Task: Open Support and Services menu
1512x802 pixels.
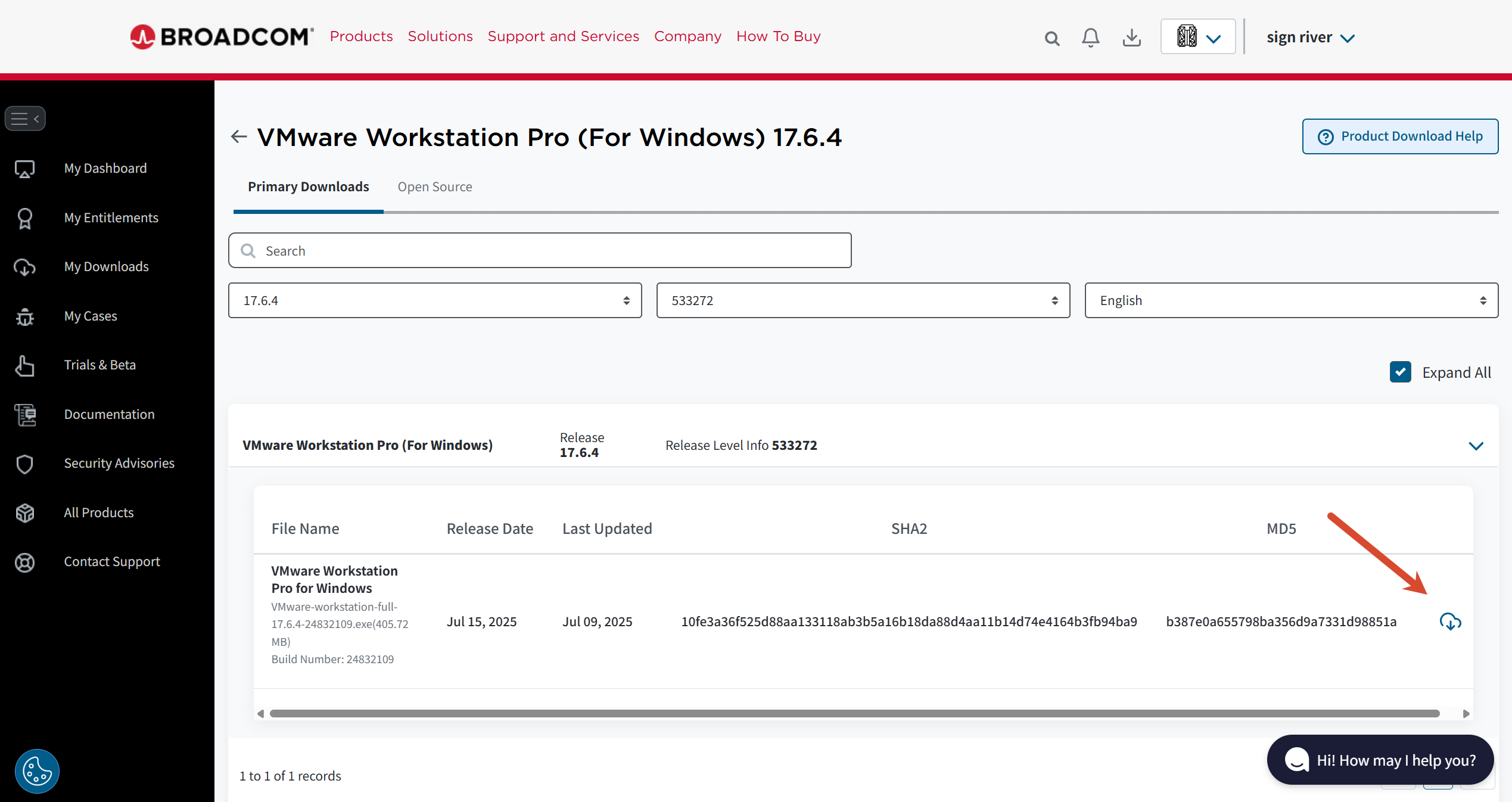Action: click(x=564, y=36)
